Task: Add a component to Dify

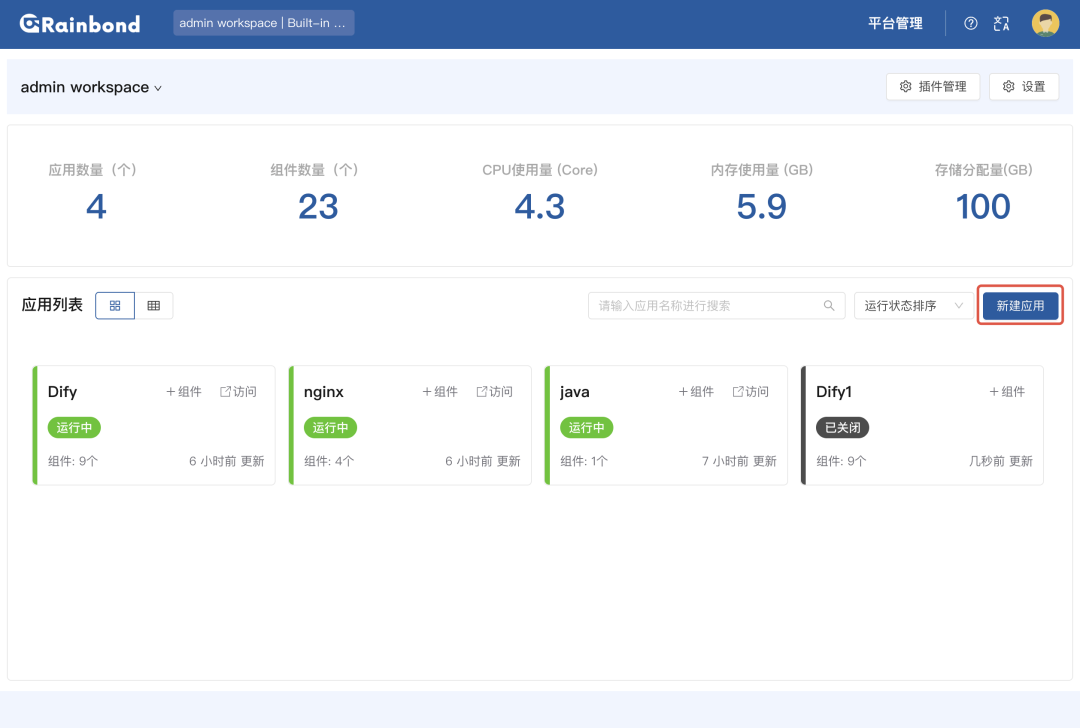Action: 183,392
